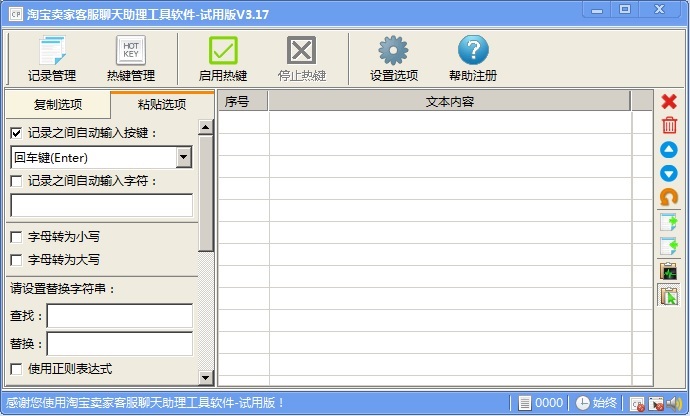Open 设置选项 gear settings
Viewport: 690px width, 416px height.
pos(393,59)
